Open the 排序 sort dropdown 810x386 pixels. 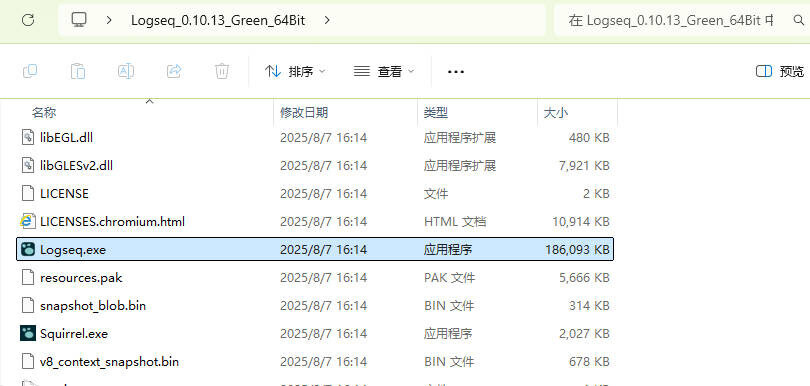[295, 71]
